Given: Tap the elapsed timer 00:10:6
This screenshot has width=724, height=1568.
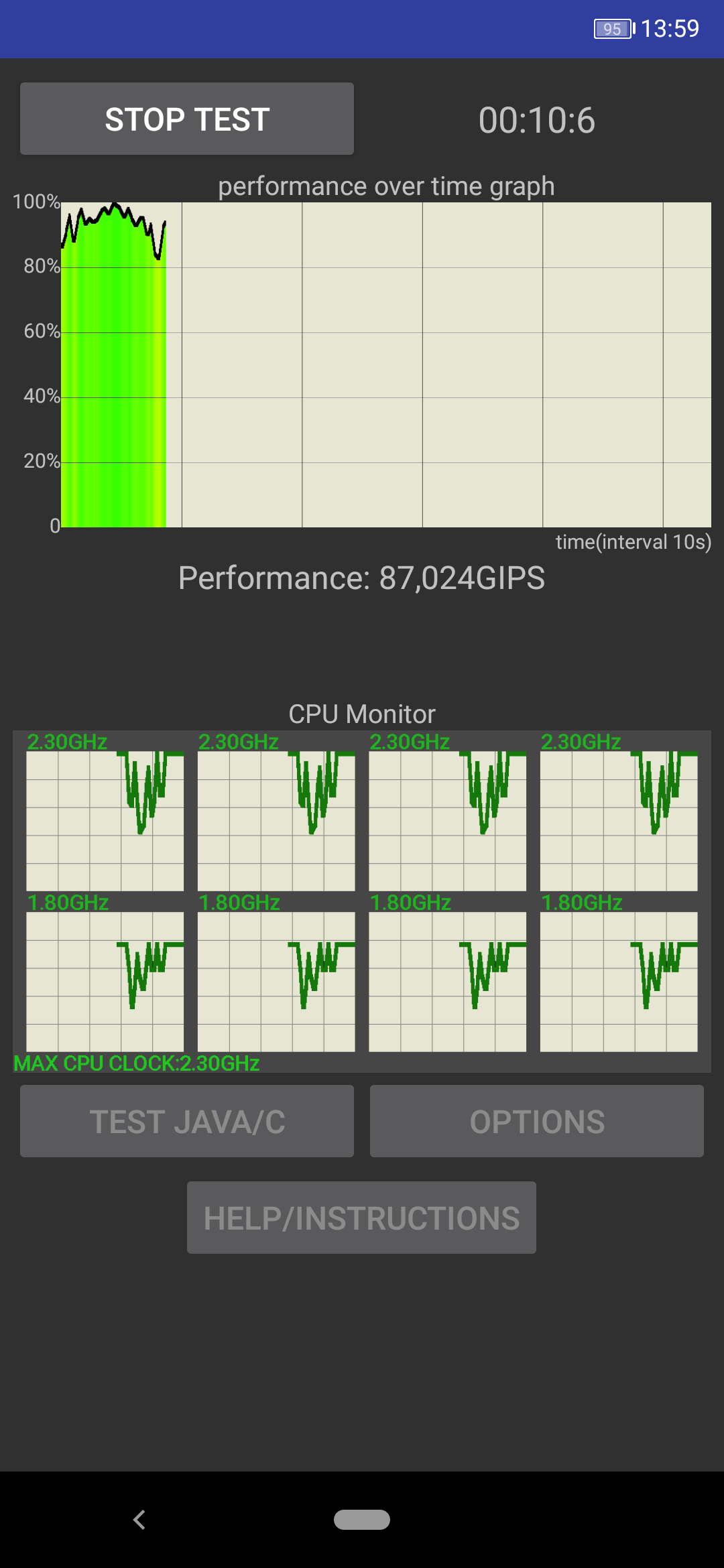Looking at the screenshot, I should click(537, 121).
